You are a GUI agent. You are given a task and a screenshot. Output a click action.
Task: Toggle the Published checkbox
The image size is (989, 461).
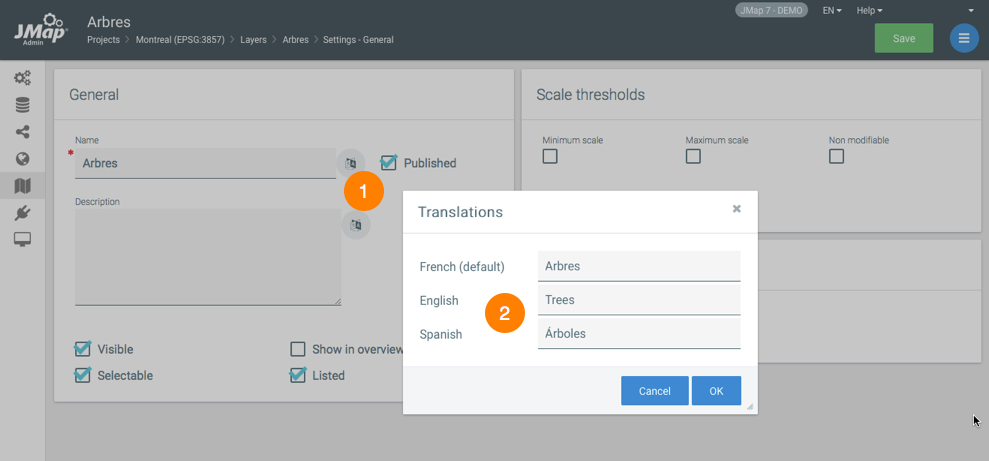coord(389,163)
